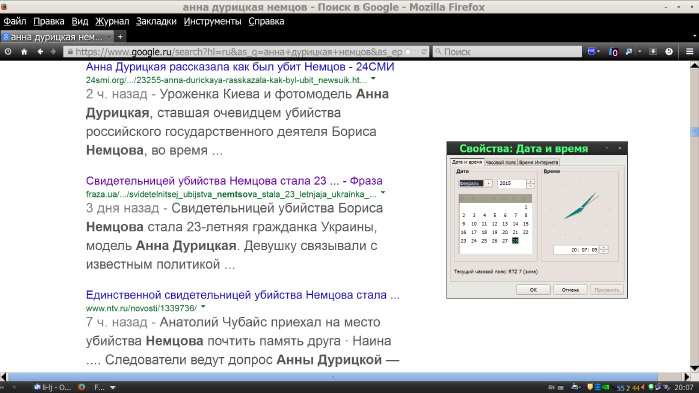Image resolution: width=699 pixels, height=393 pixels.
Task: Switch to the 'Время Интернета' dialog tab
Action: (538, 162)
